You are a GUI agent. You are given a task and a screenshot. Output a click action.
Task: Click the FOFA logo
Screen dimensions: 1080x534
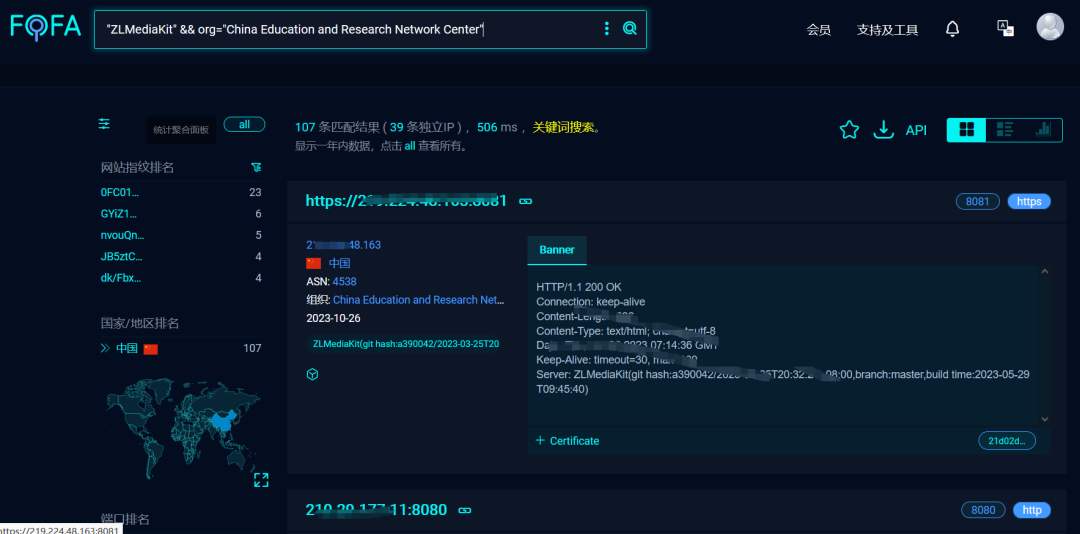tap(45, 26)
